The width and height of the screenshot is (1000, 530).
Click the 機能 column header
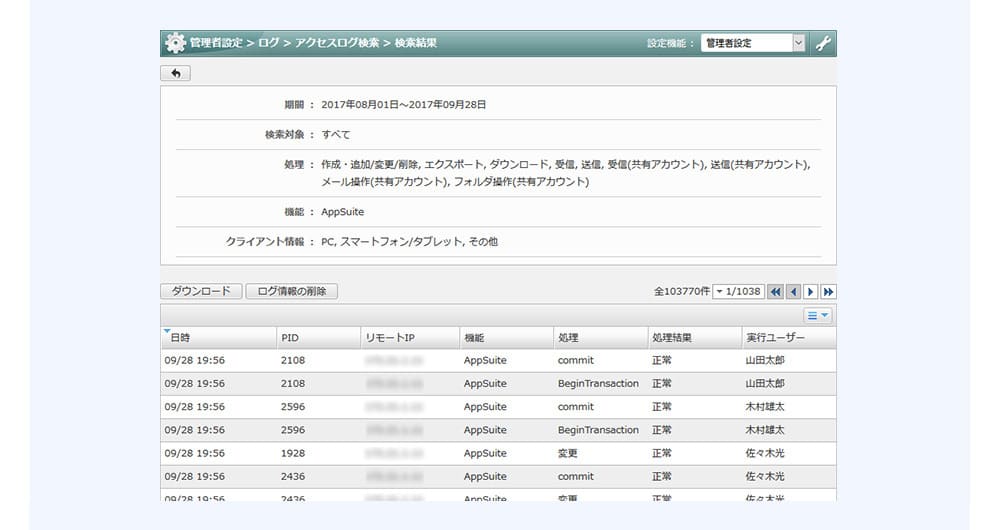pos(474,338)
